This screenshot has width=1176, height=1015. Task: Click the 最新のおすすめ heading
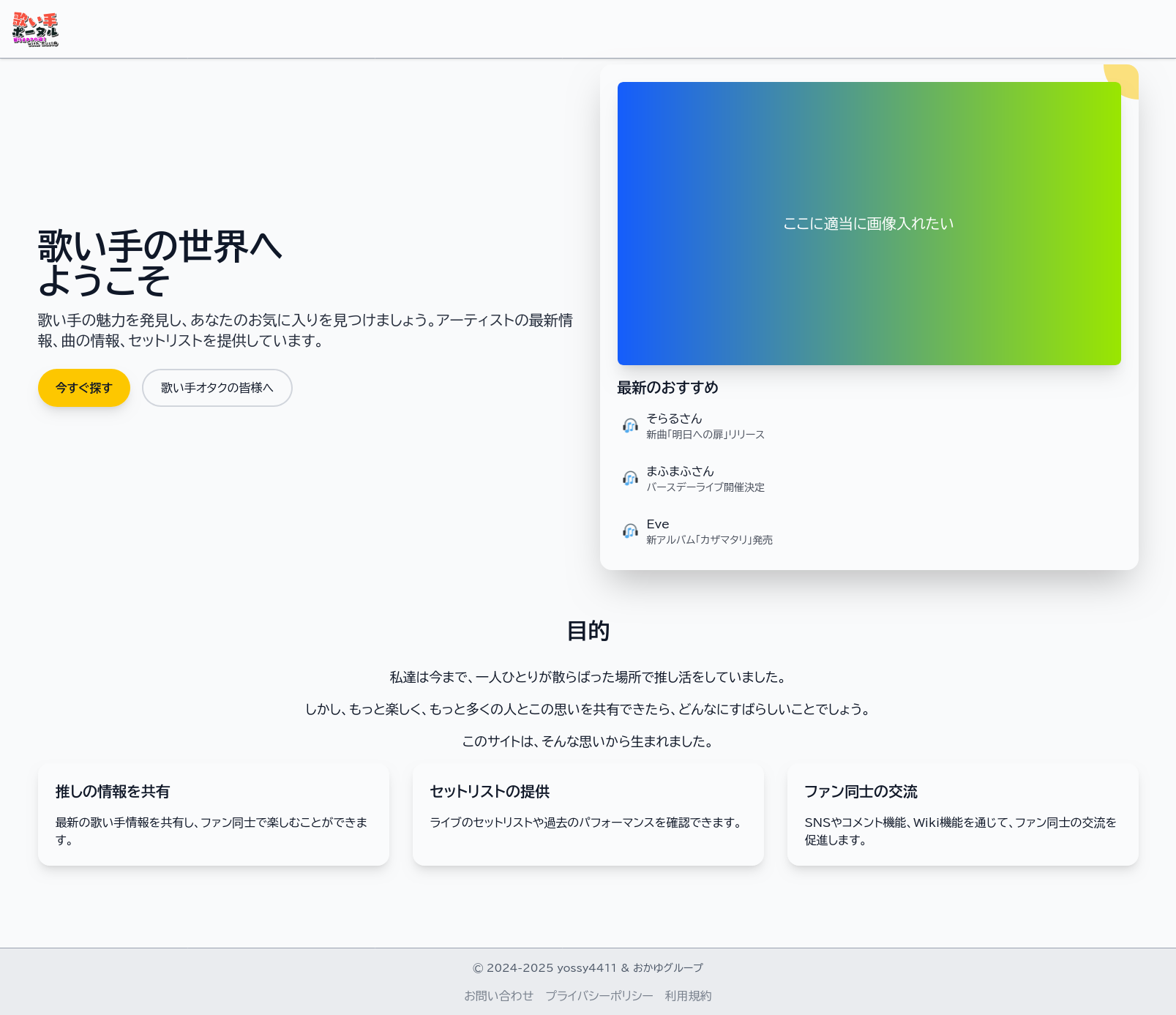tap(667, 388)
